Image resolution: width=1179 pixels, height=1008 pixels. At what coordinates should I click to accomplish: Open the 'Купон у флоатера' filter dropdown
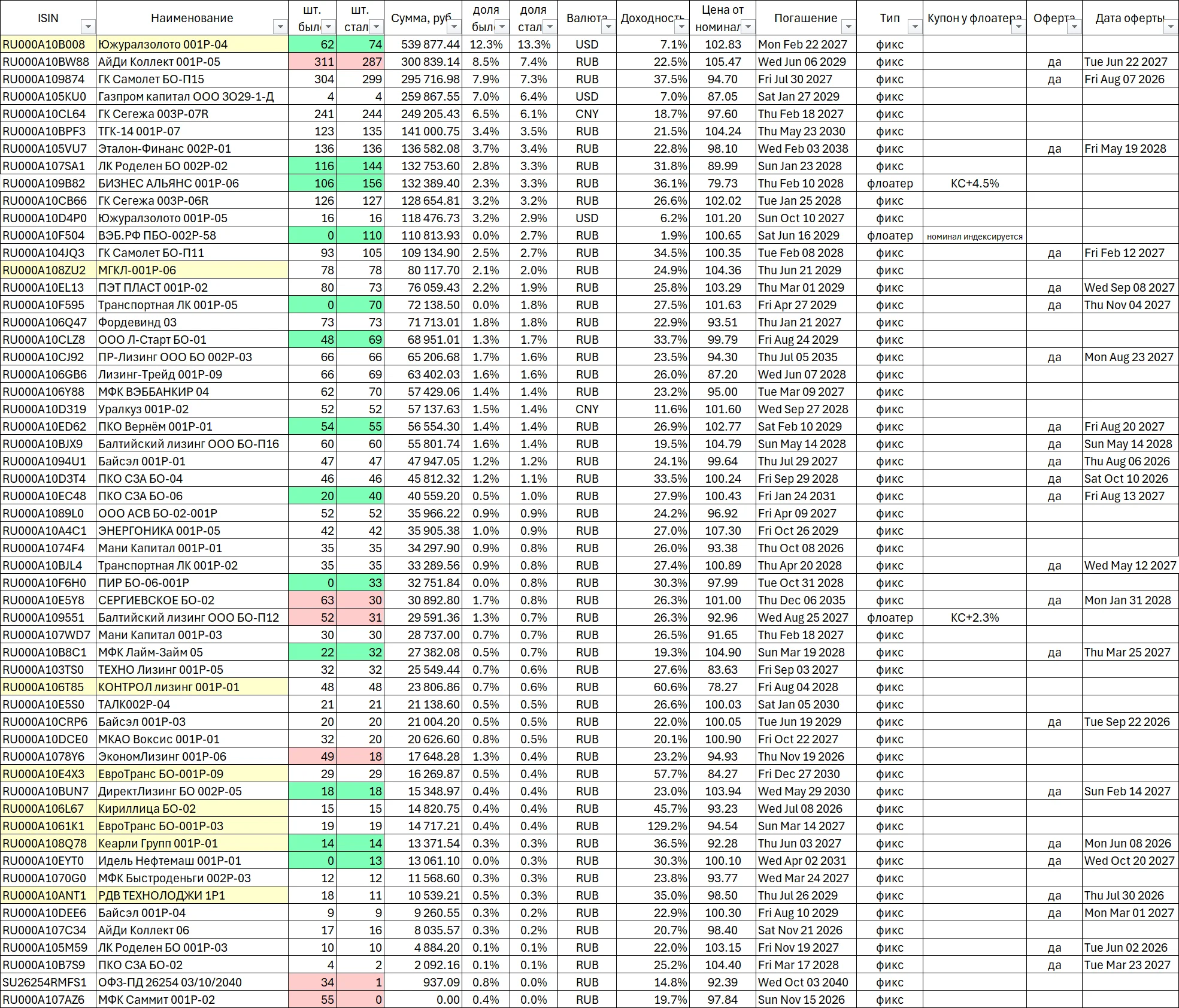click(x=1019, y=27)
